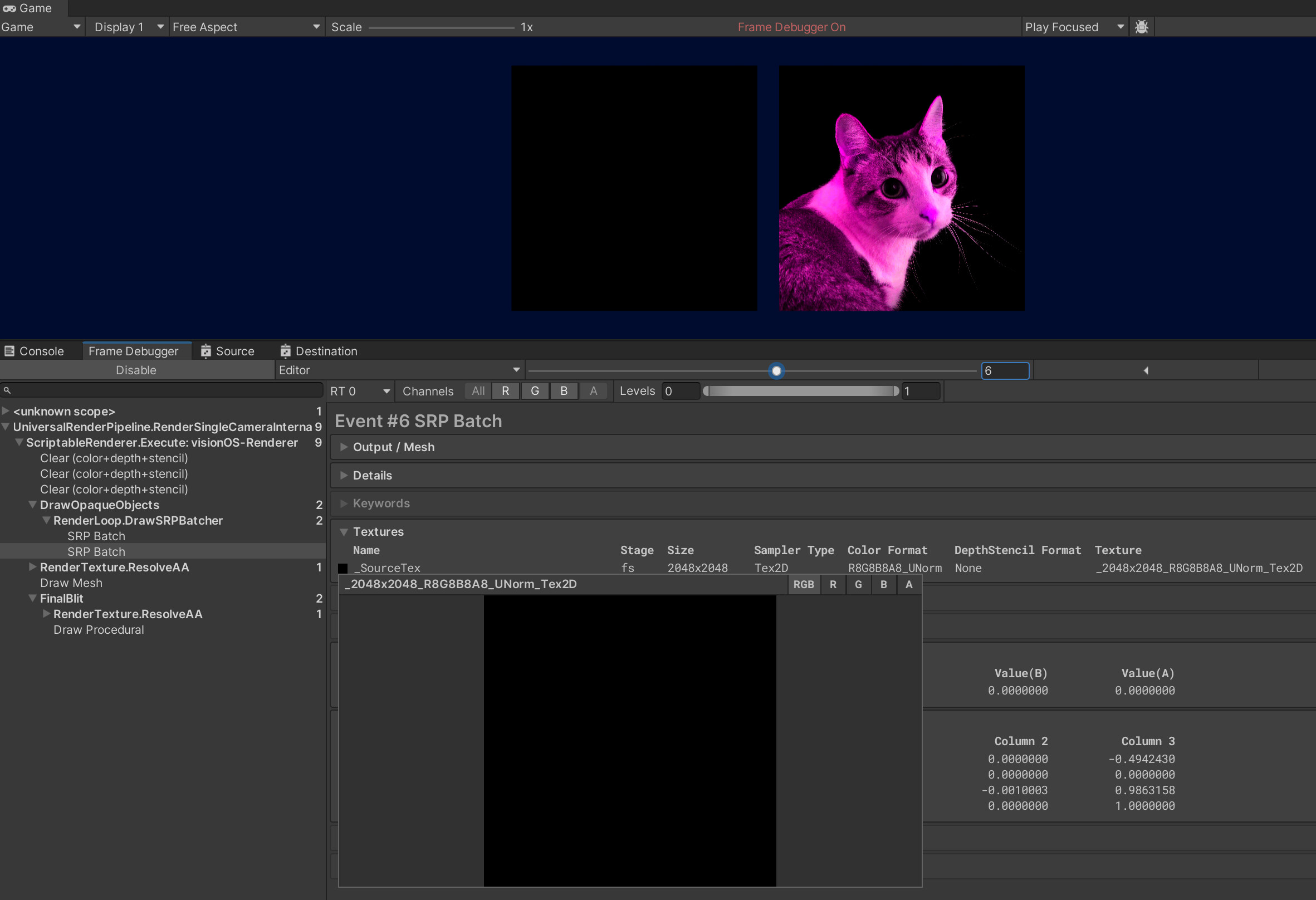Click the Gizmos bug icon in Game toolbar
The width and height of the screenshot is (1316, 900).
tap(1142, 27)
